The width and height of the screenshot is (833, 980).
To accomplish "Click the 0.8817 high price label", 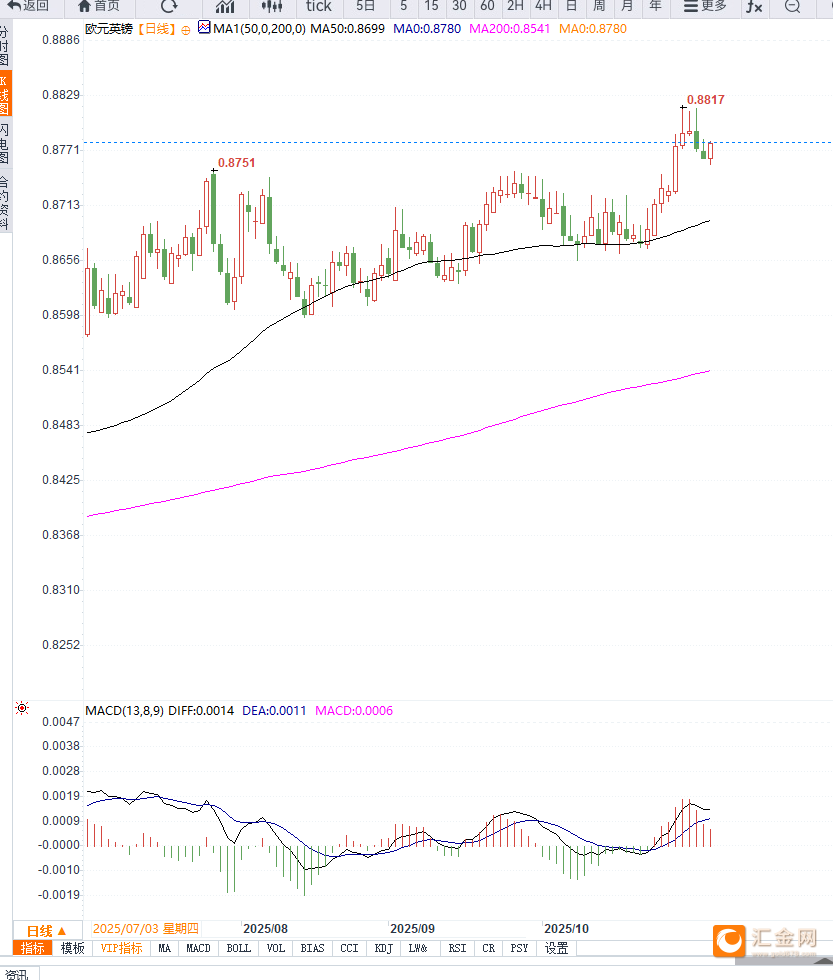I will (706, 100).
